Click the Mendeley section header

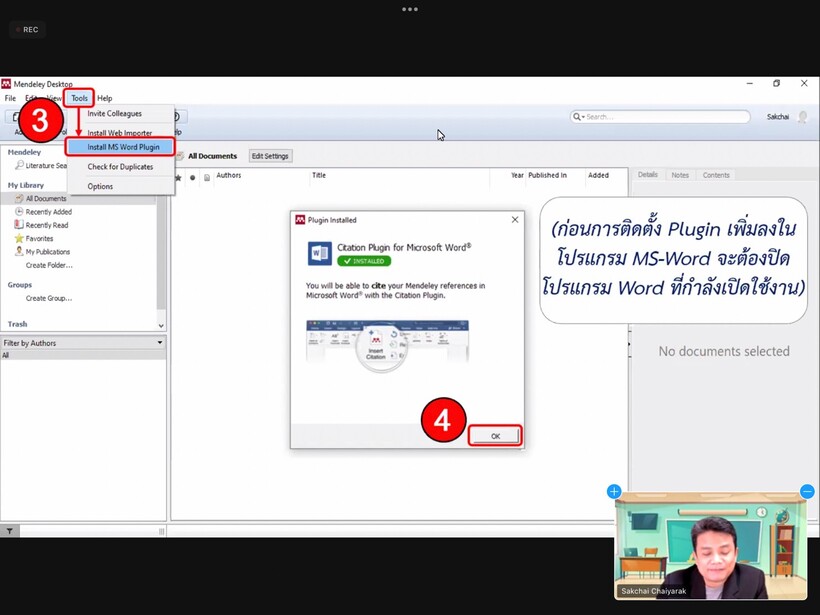tap(24, 152)
